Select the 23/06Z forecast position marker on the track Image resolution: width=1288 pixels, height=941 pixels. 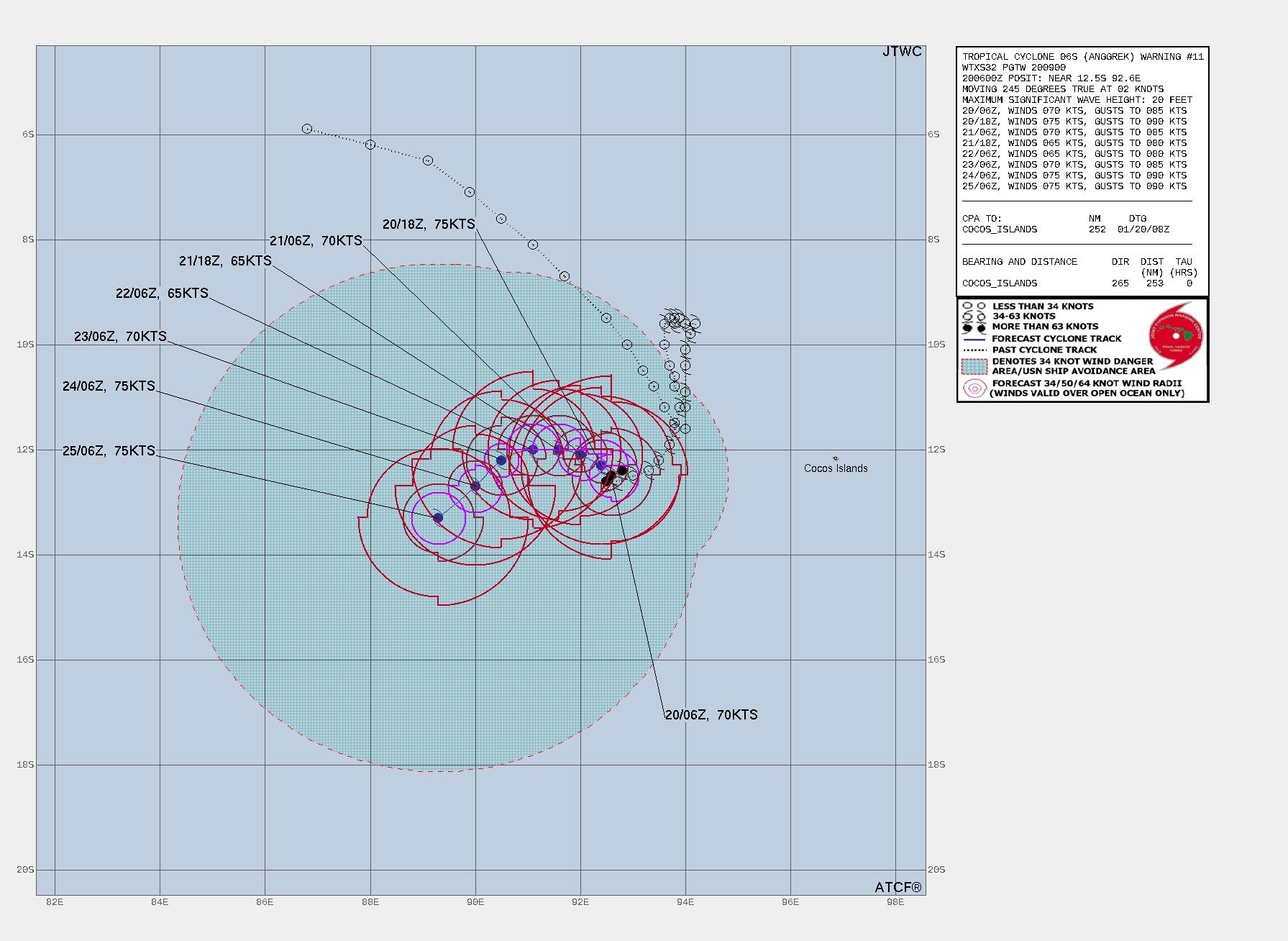[501, 460]
